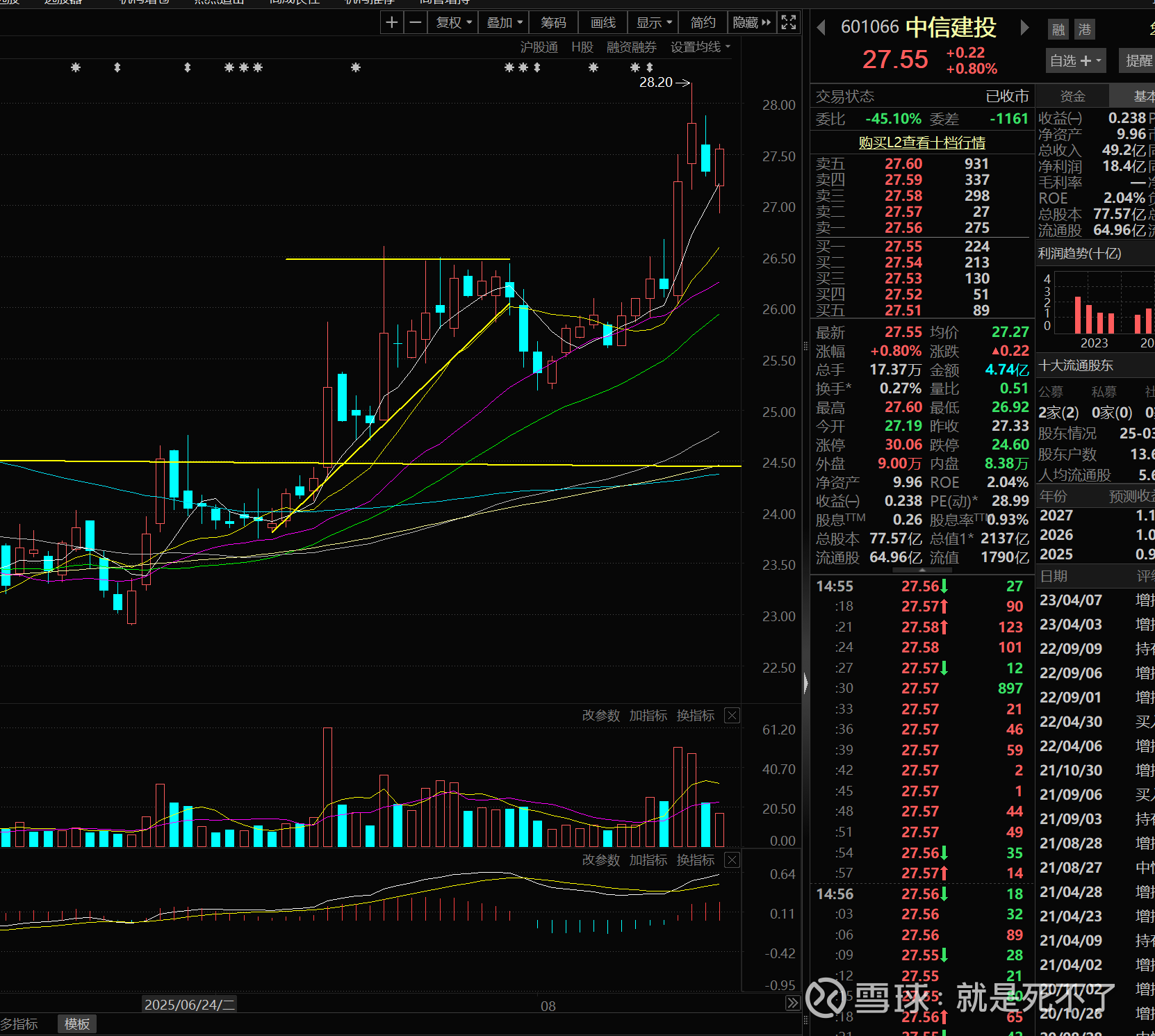Switch to 资金 tab

tap(1072, 97)
